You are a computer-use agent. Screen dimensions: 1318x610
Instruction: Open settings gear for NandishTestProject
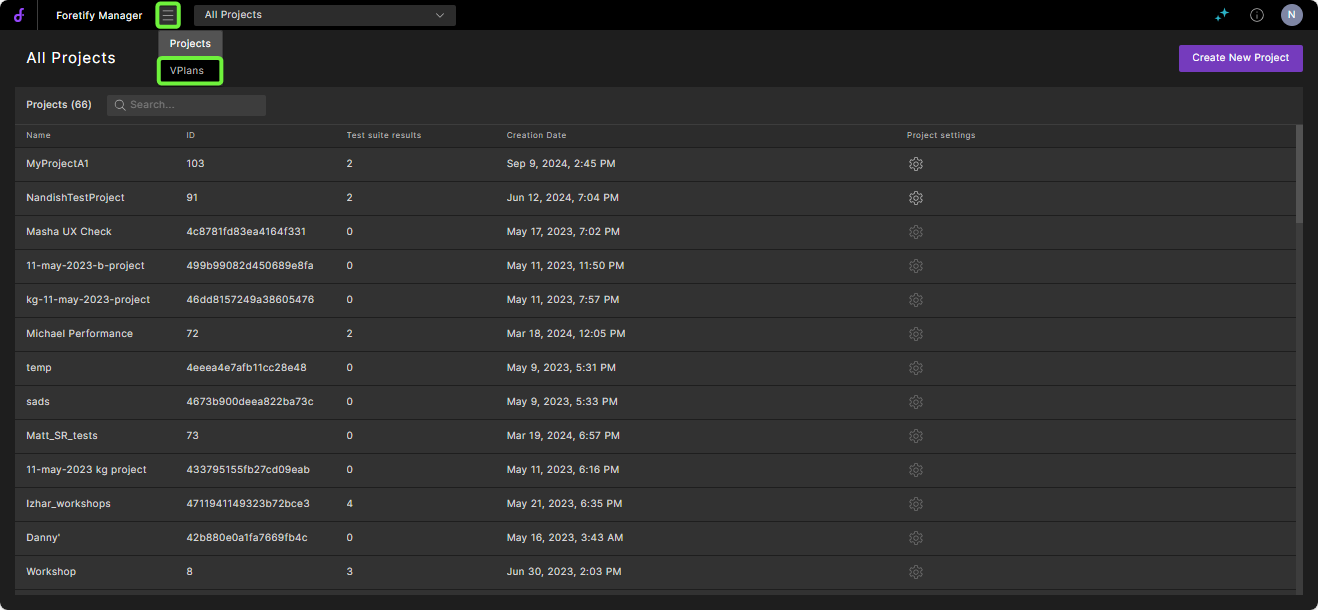point(915,198)
